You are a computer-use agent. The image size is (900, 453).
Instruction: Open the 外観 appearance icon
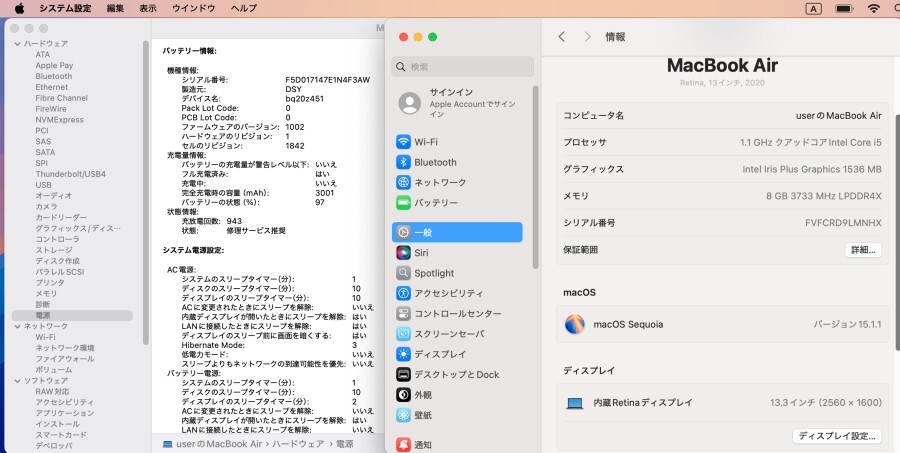[x=404, y=394]
